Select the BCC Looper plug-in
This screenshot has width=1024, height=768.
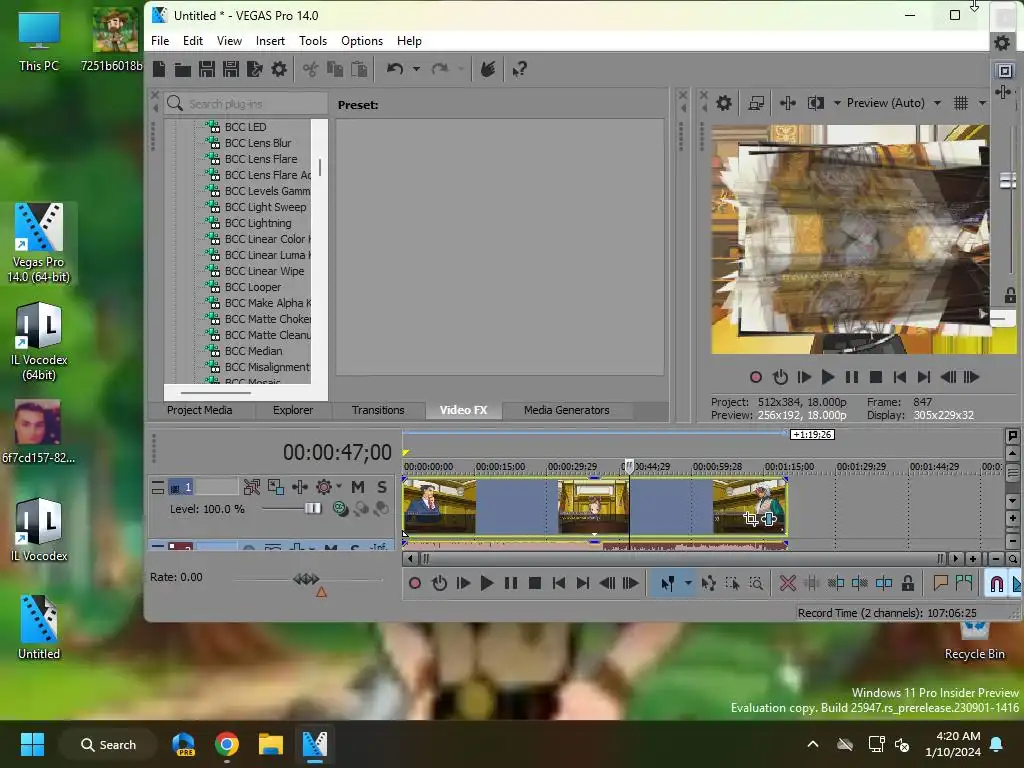click(253, 287)
